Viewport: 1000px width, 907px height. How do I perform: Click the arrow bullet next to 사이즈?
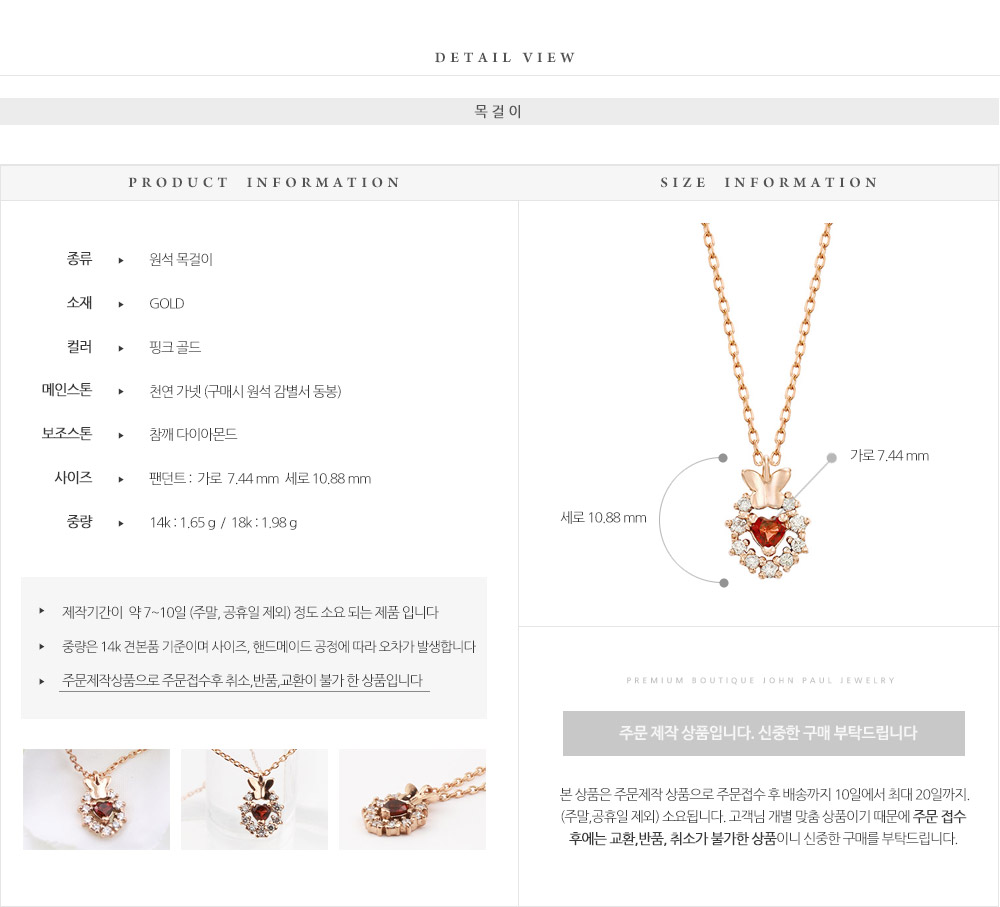[x=121, y=479]
